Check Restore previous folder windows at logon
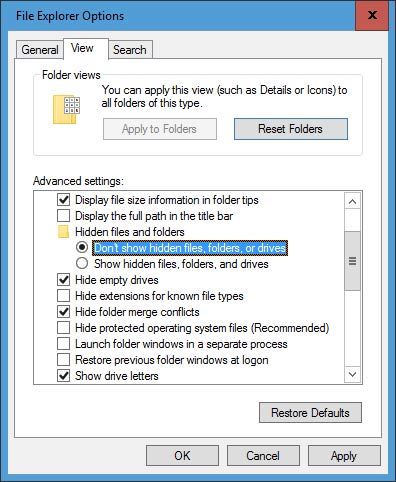The width and height of the screenshot is (396, 482). (x=63, y=360)
